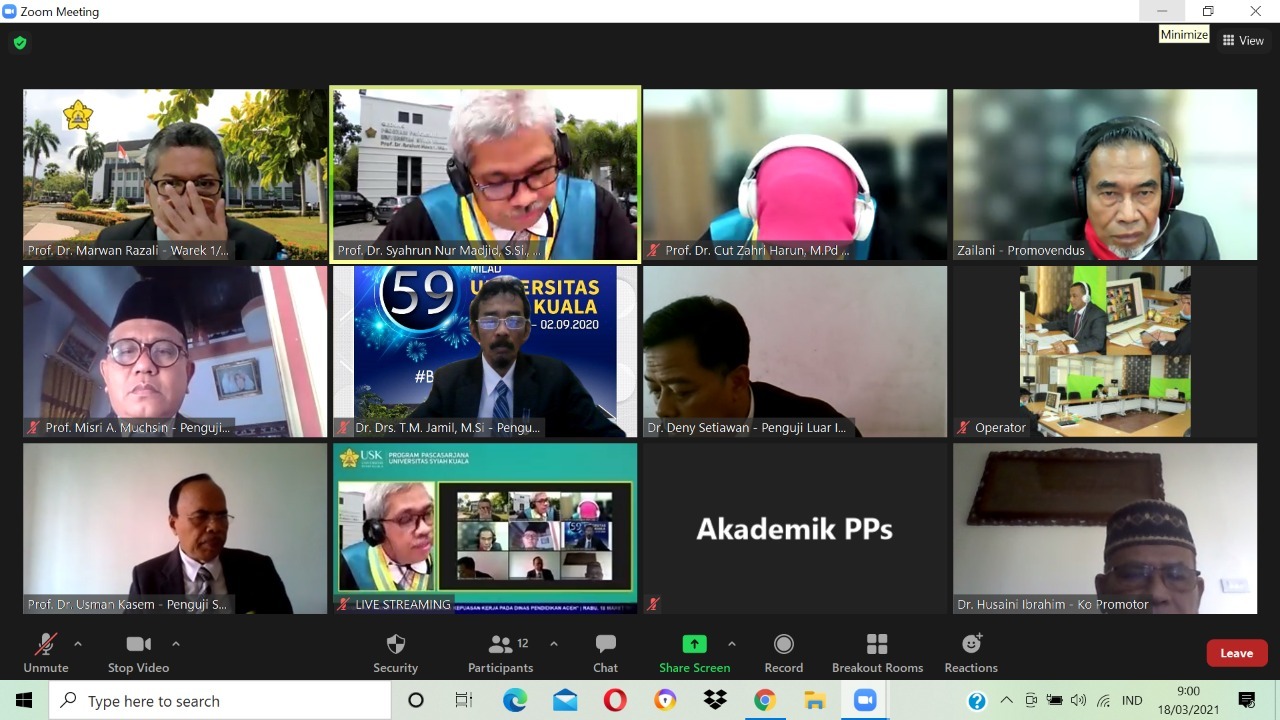Unmute the microphone

point(46,653)
